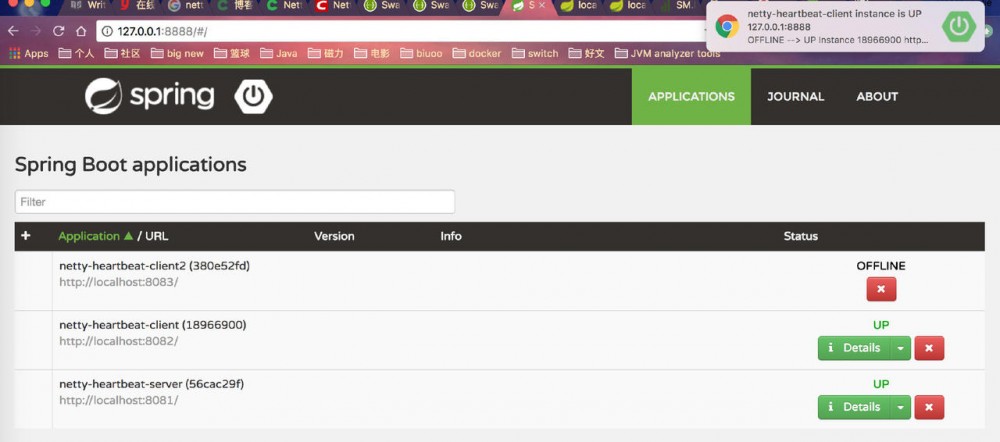
Task: Close the active Spring browser tab
Action: tap(542, 5)
